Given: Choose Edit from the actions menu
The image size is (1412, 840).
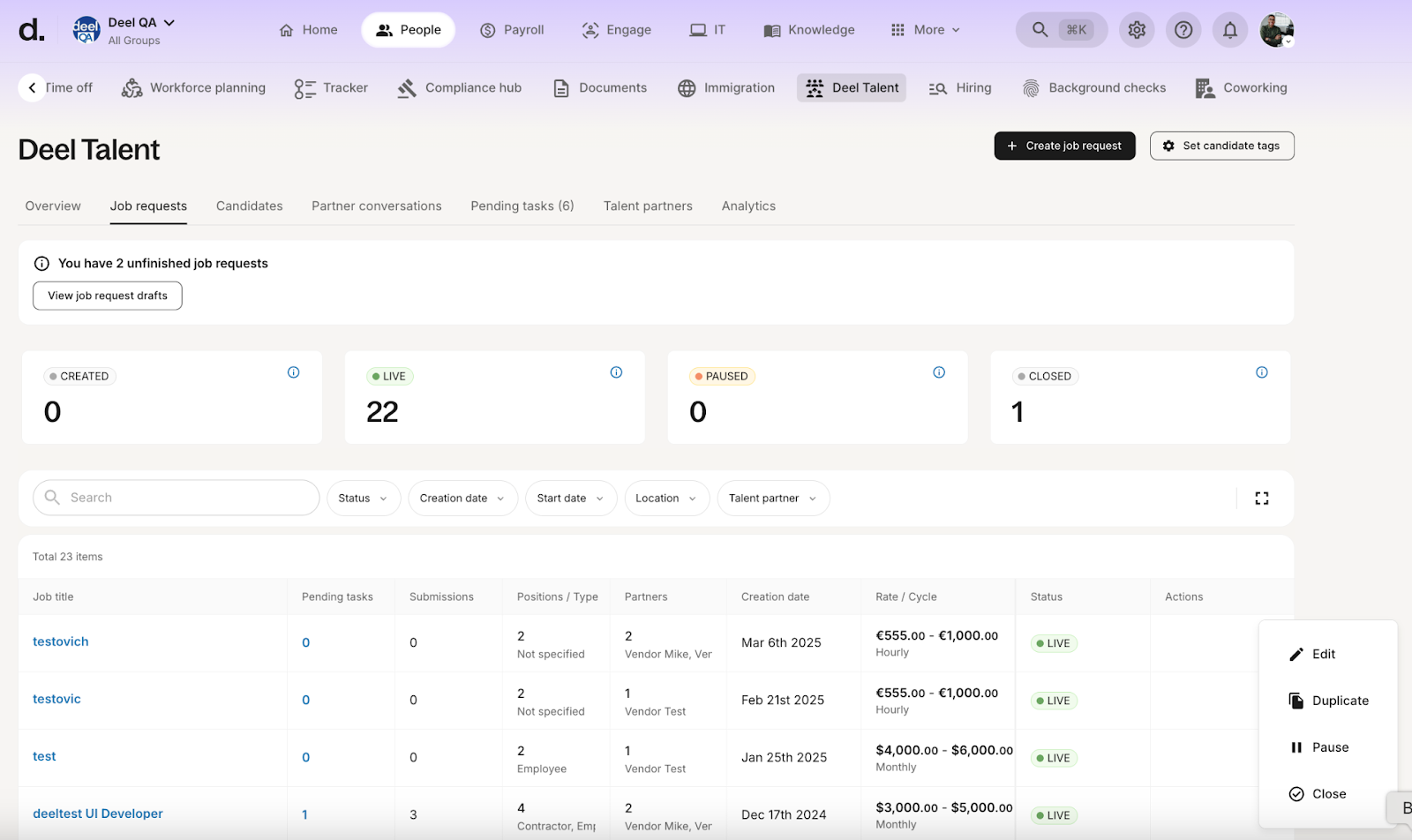Looking at the screenshot, I should [x=1327, y=654].
